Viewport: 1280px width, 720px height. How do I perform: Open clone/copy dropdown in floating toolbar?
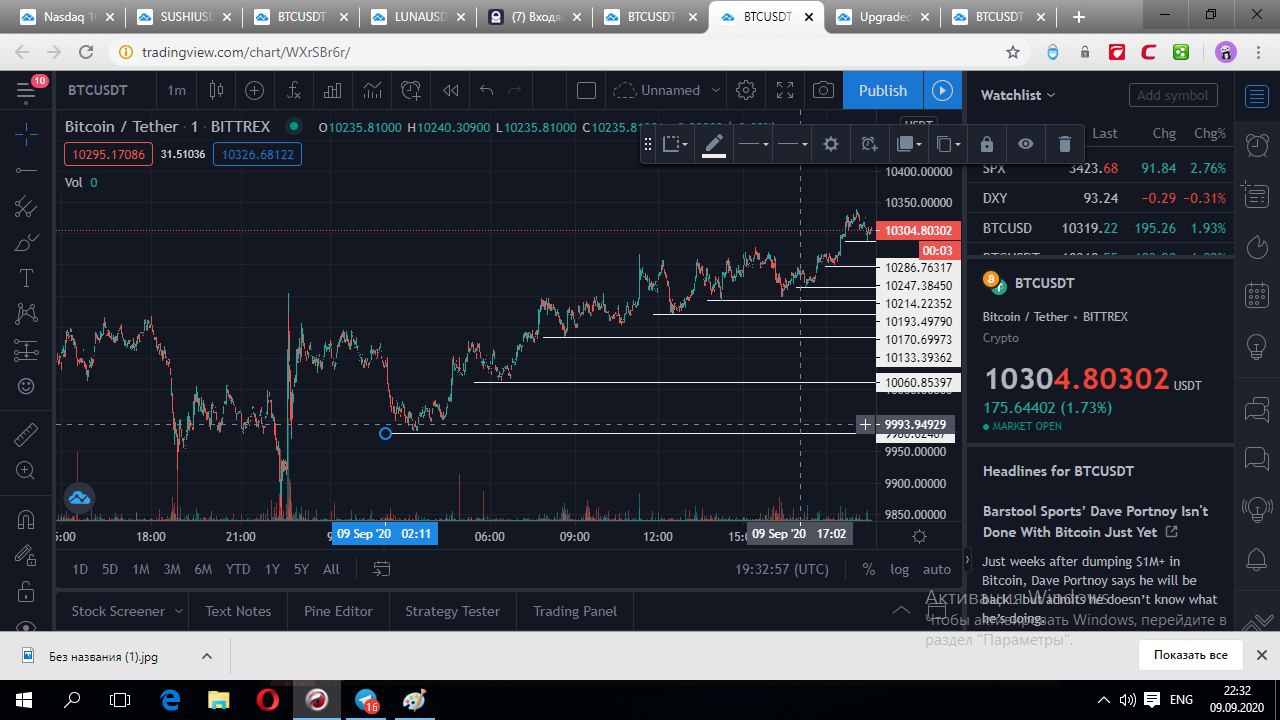pyautogui.click(x=948, y=144)
